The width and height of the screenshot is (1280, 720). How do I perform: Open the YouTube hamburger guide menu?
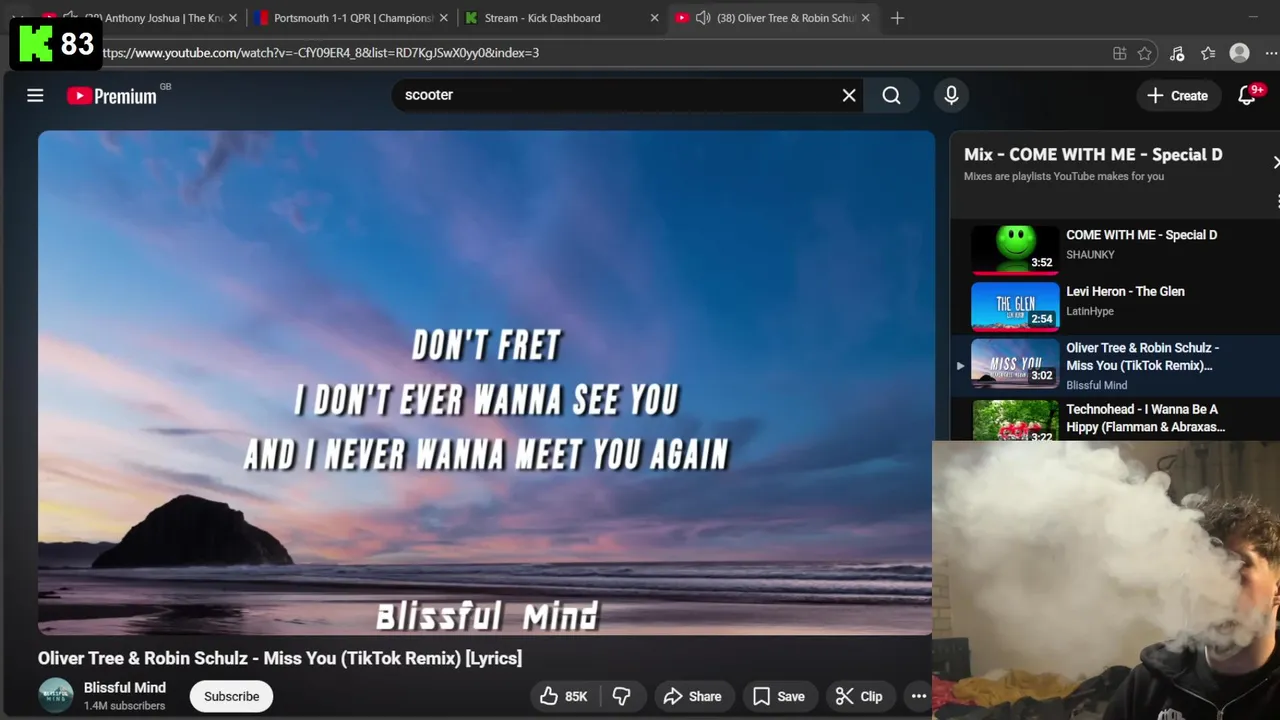coord(35,95)
